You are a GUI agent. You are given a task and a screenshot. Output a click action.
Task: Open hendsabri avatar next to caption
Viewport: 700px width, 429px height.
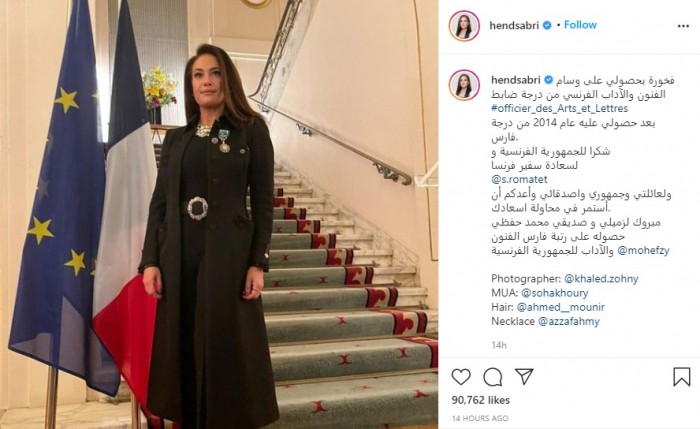[464, 85]
